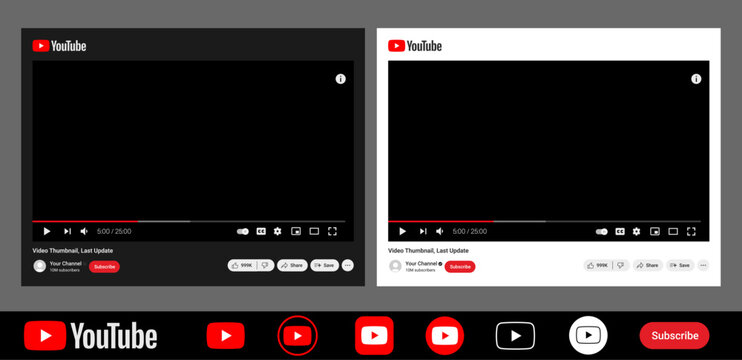Click the 5:00 / 25:00 time in dark player
This screenshot has width=742, height=360.
tap(114, 231)
